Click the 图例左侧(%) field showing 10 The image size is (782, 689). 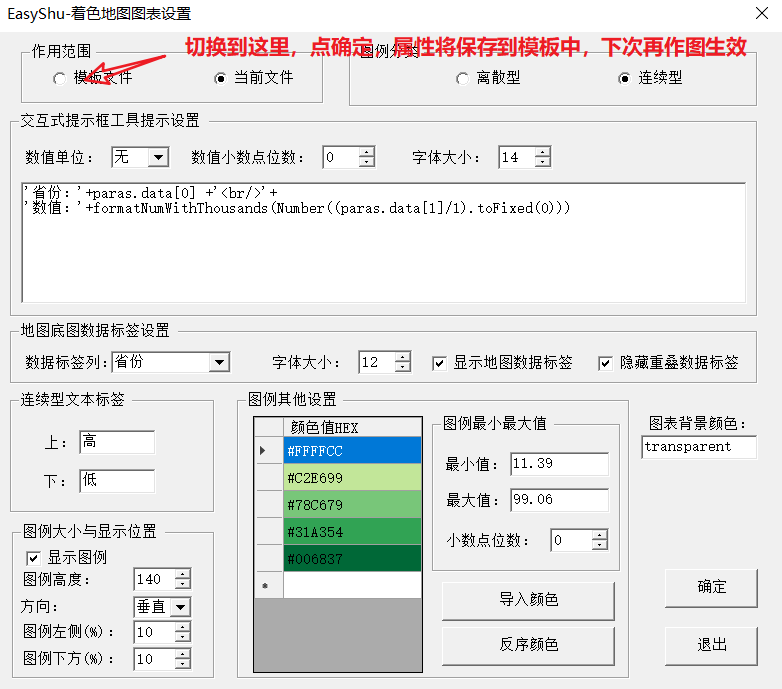point(155,632)
